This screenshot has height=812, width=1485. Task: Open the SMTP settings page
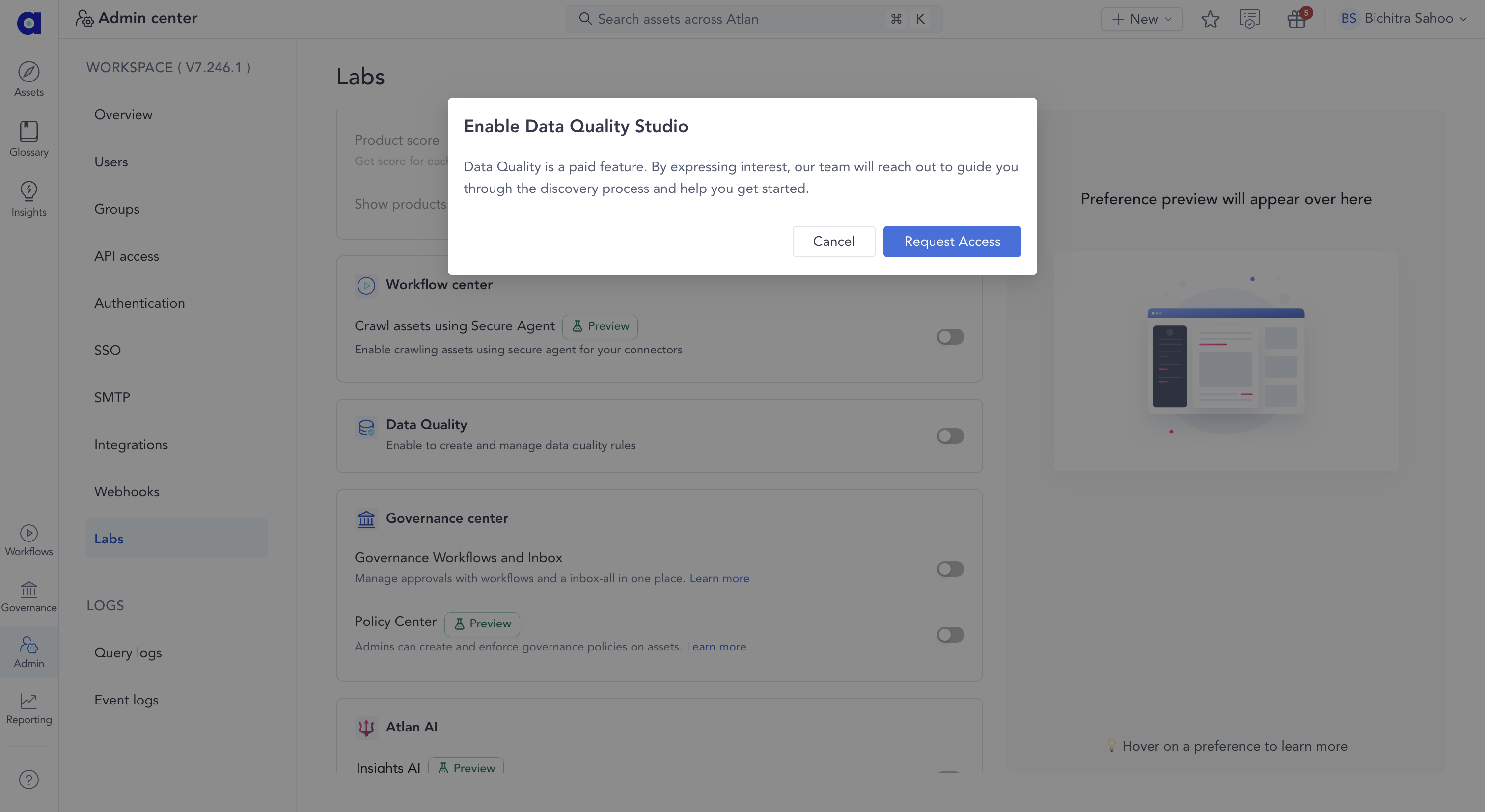tap(112, 397)
